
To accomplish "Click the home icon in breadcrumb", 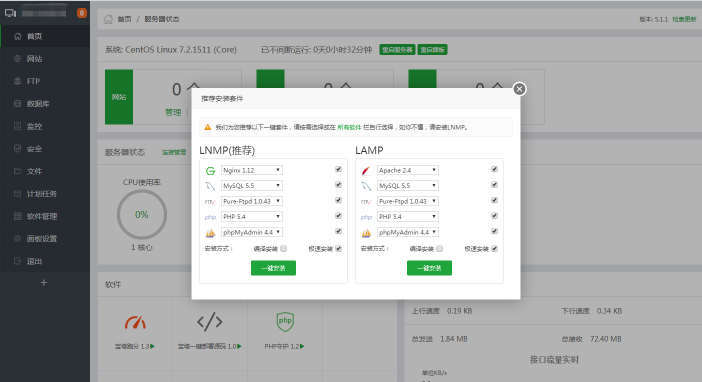I will [x=108, y=19].
